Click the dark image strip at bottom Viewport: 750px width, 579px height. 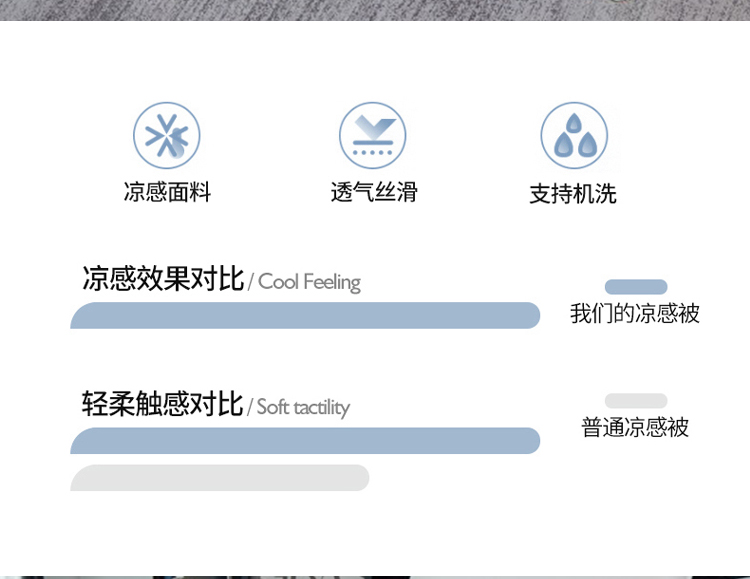click(x=375, y=577)
